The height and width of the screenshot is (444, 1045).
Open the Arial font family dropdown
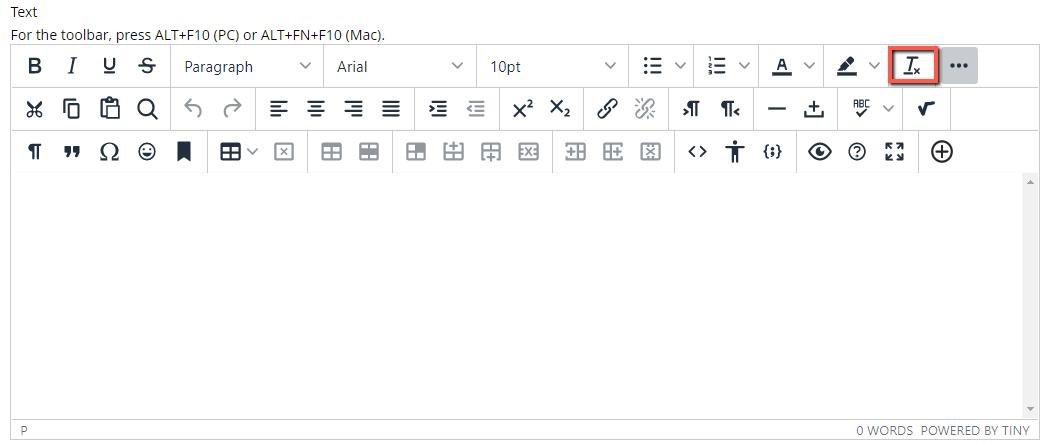(400, 67)
